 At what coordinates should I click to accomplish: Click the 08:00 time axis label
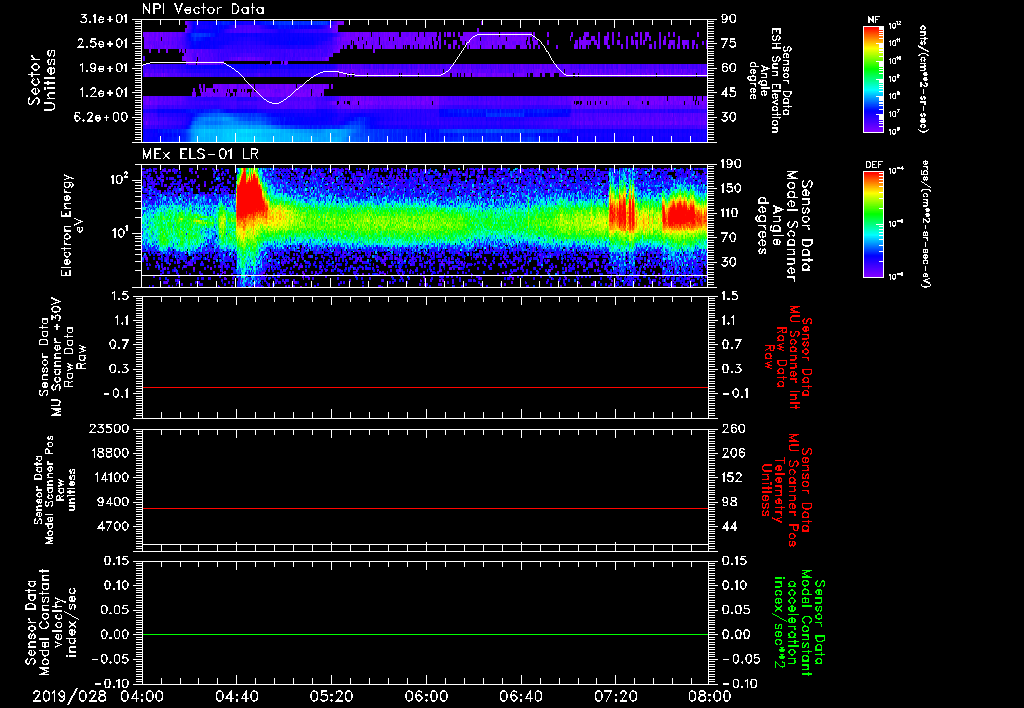711,696
